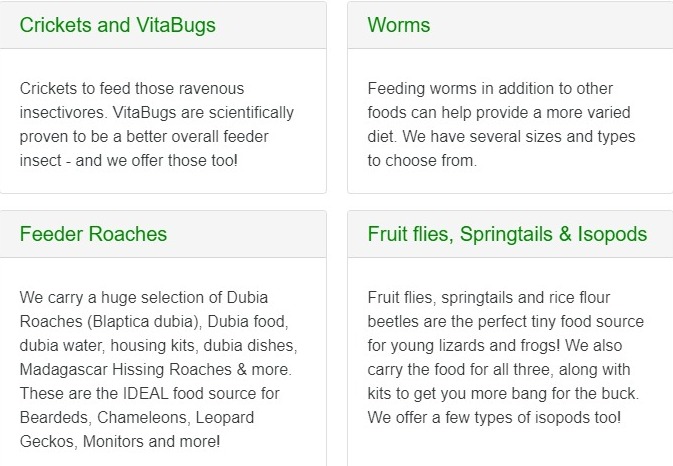Click the line "kits to get you more bang for the buck."
The width and height of the screenshot is (673, 466).
coord(503,393)
